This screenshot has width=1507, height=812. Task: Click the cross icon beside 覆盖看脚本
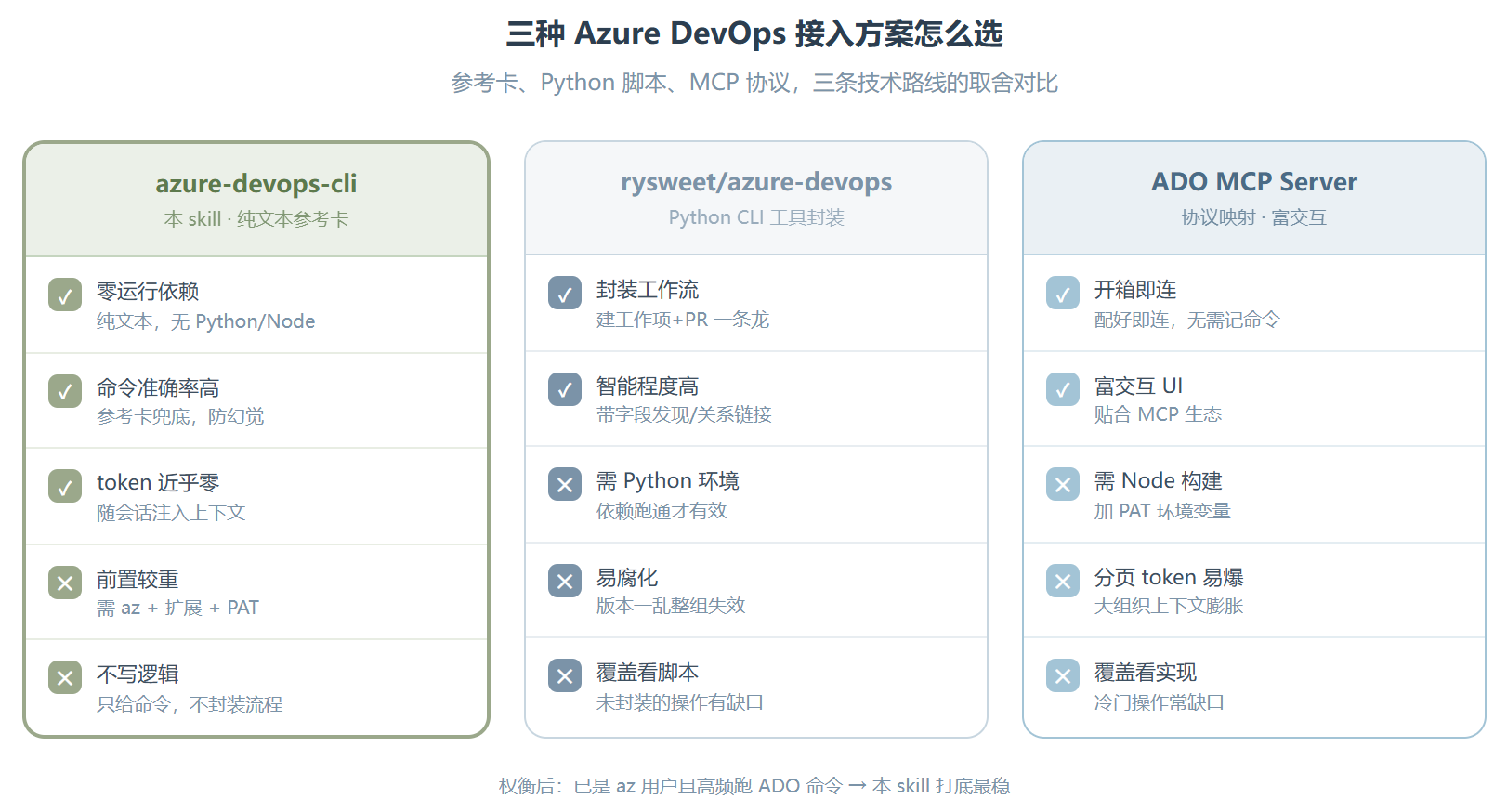point(565,675)
